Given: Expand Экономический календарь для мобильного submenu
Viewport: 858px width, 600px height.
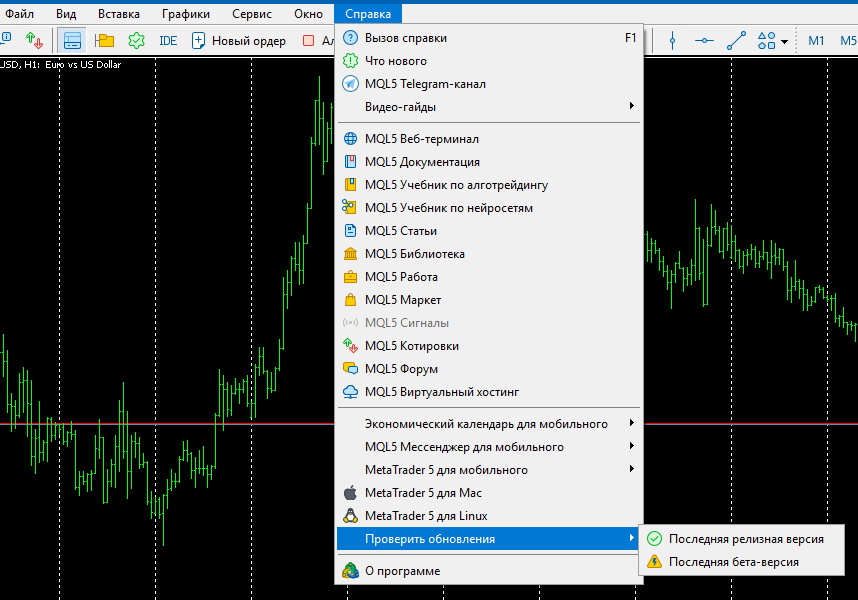Looking at the screenshot, I should (x=488, y=424).
